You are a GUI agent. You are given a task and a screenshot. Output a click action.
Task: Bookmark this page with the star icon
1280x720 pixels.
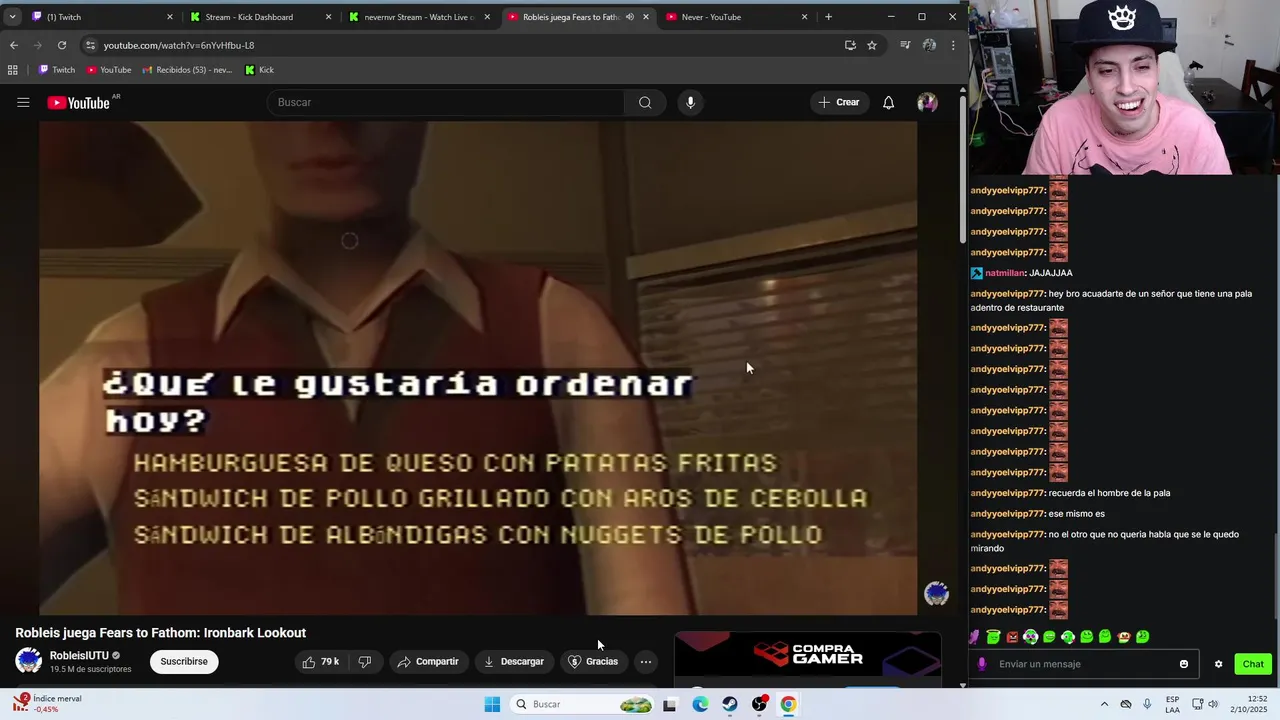(872, 45)
